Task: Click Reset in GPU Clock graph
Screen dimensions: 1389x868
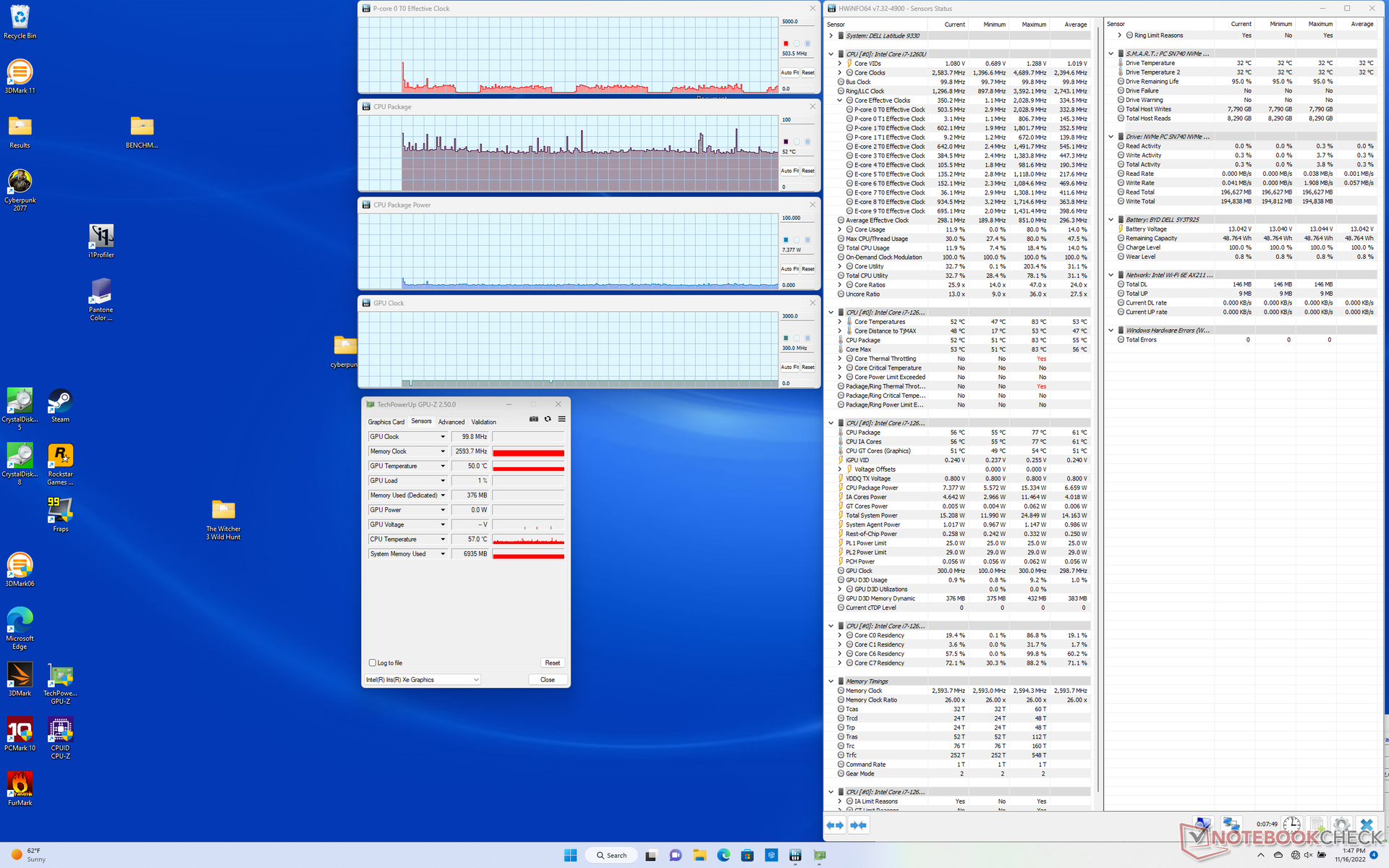Action: click(x=808, y=367)
